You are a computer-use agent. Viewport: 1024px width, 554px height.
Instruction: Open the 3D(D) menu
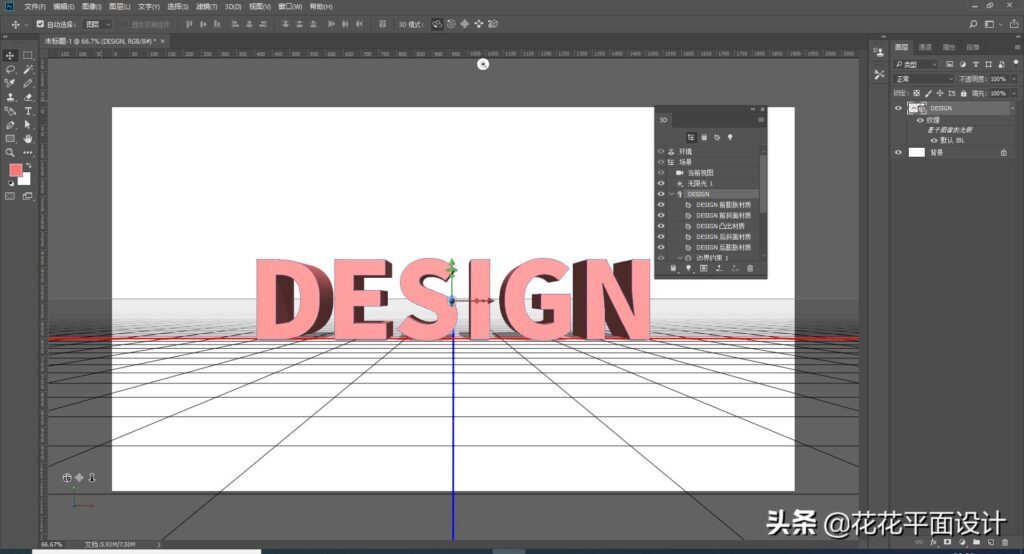click(233, 7)
